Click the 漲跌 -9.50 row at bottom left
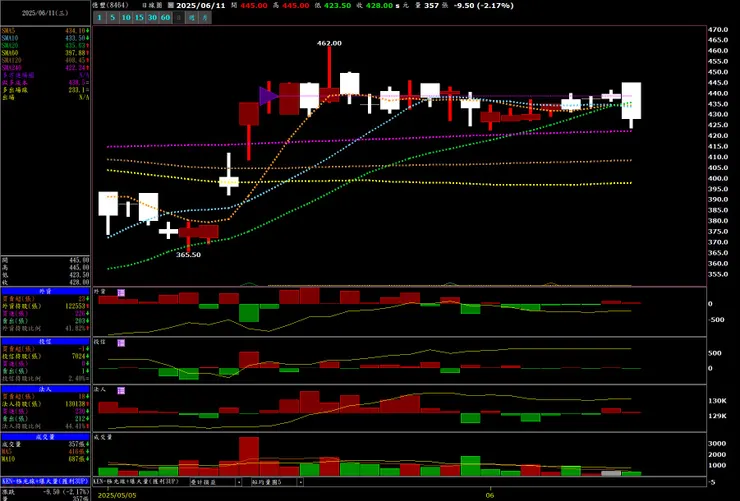This screenshot has width=740, height=501. pyautogui.click(x=45, y=492)
